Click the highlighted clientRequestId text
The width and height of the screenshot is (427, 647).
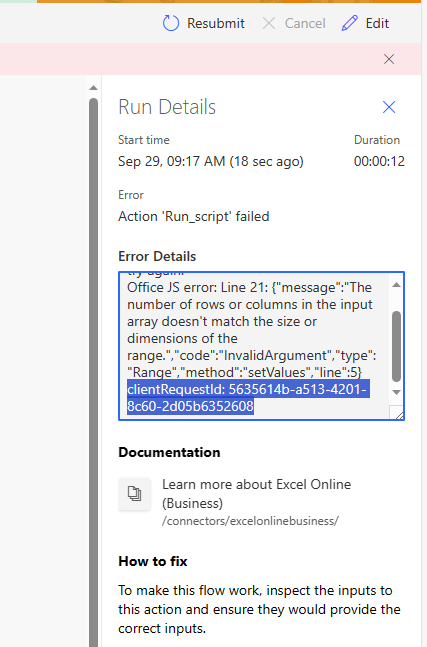coord(248,397)
